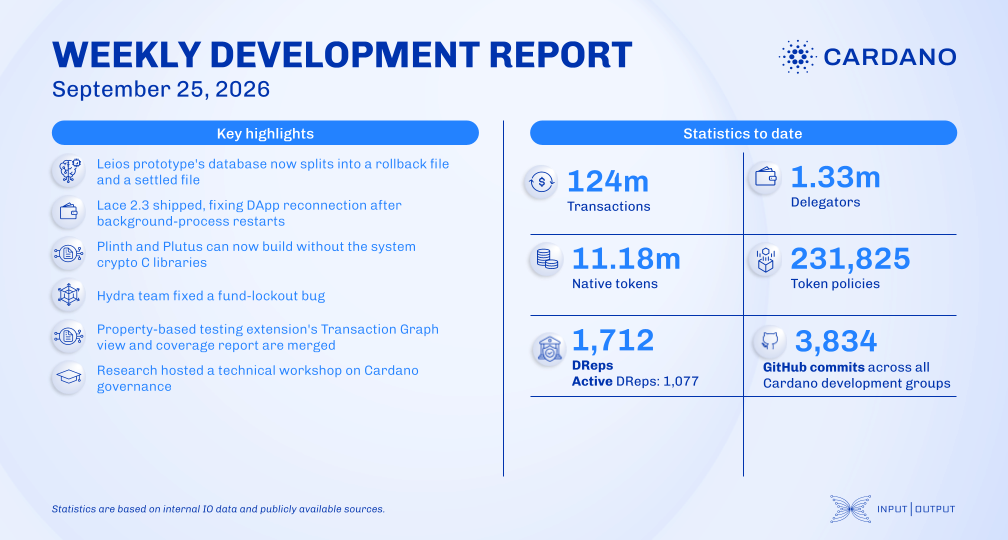Click the Transactions dollar-cycle icon
The width and height of the screenshot is (1008, 540).
coord(541,183)
